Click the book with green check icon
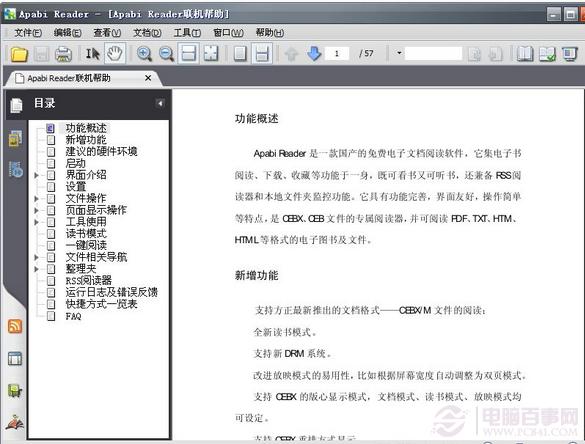 tap(547, 54)
